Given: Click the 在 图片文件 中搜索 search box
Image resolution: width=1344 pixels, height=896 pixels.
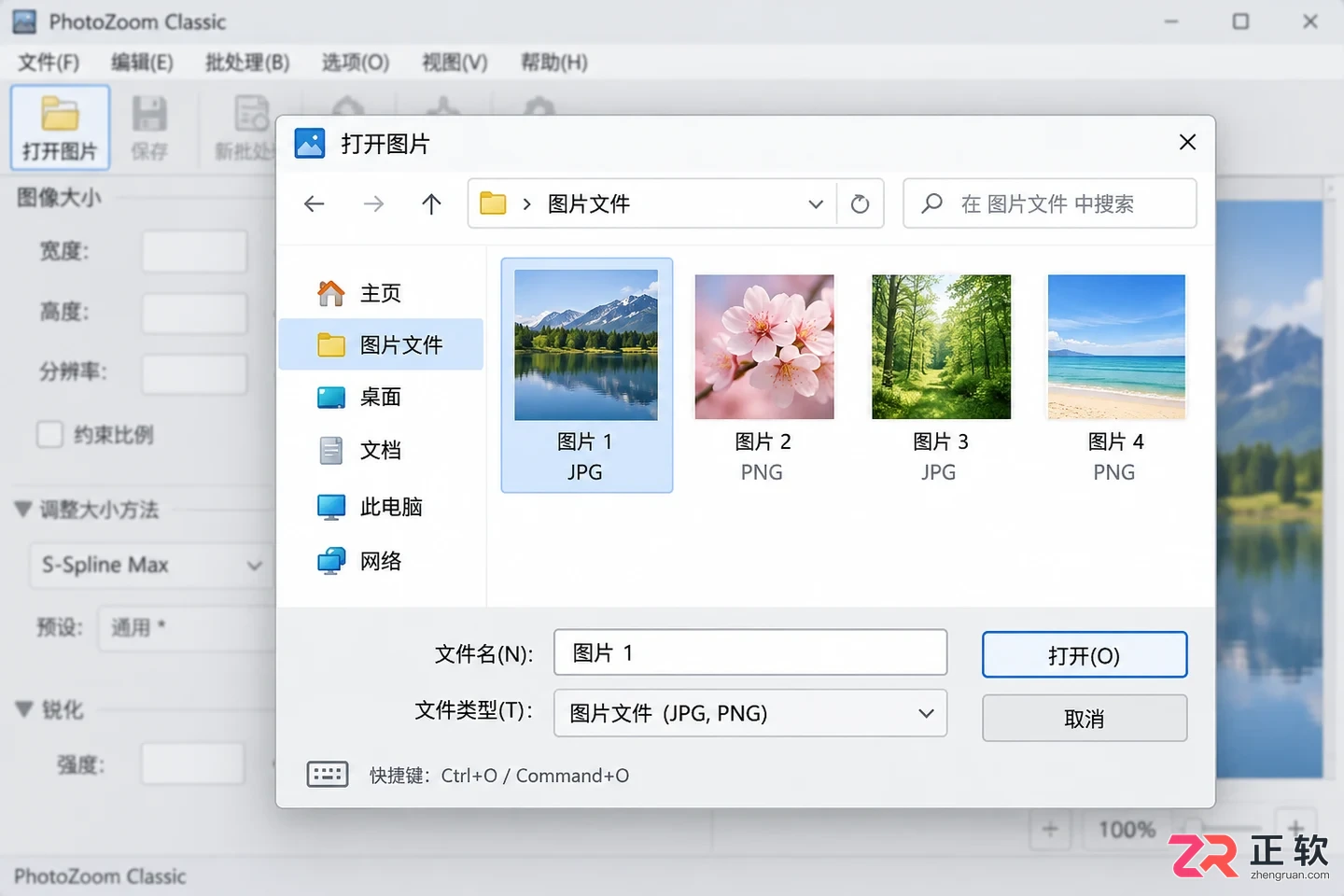Looking at the screenshot, I should coord(1050,203).
